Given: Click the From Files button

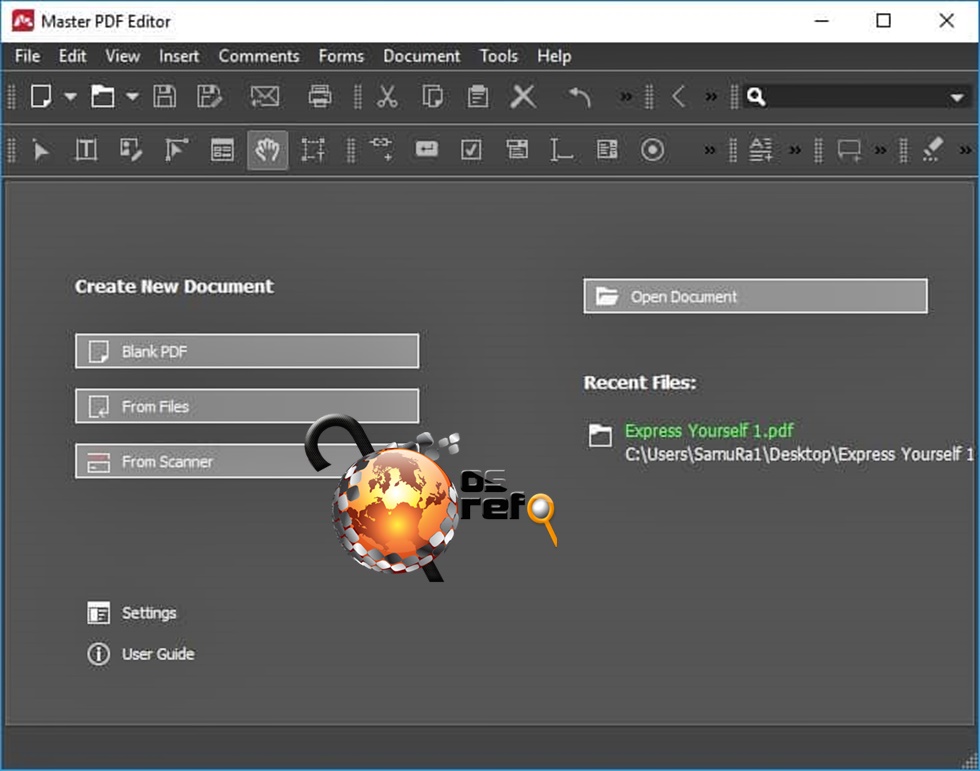Looking at the screenshot, I should point(247,406).
